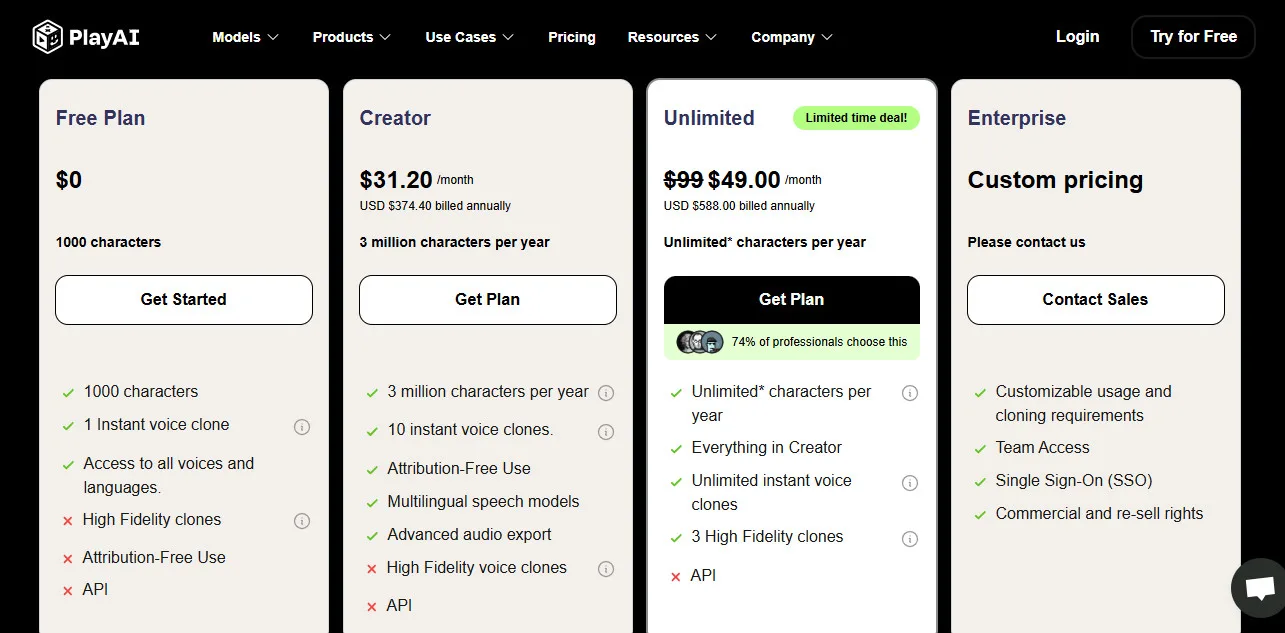Image resolution: width=1285 pixels, height=633 pixels.
Task: Open the info icon for 3 High Fidelity clones
Action: click(x=910, y=538)
